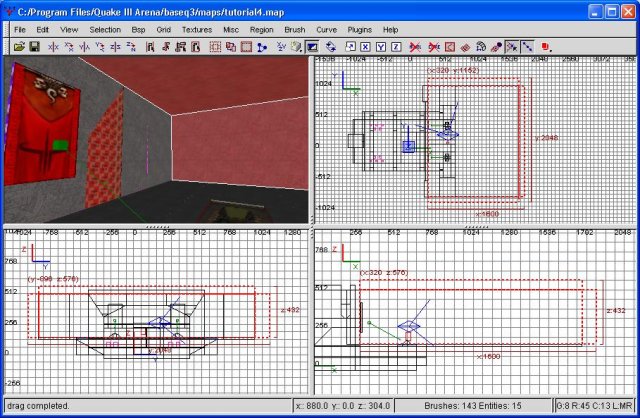Screen dimensions: 640x418
Task: Toggle Don't select model brushes icon
Action: click(415, 47)
